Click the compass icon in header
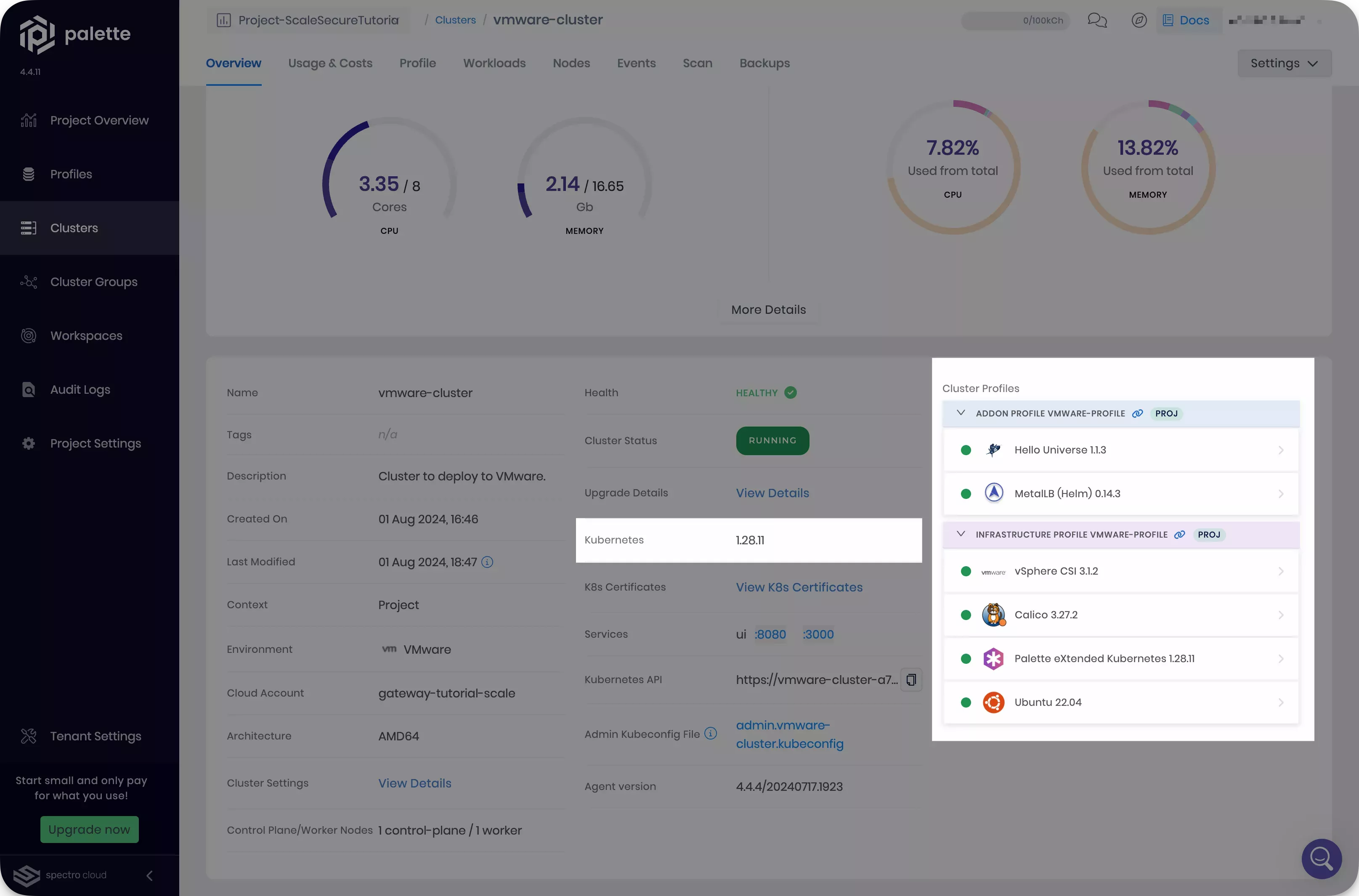Image resolution: width=1359 pixels, height=896 pixels. click(1139, 20)
